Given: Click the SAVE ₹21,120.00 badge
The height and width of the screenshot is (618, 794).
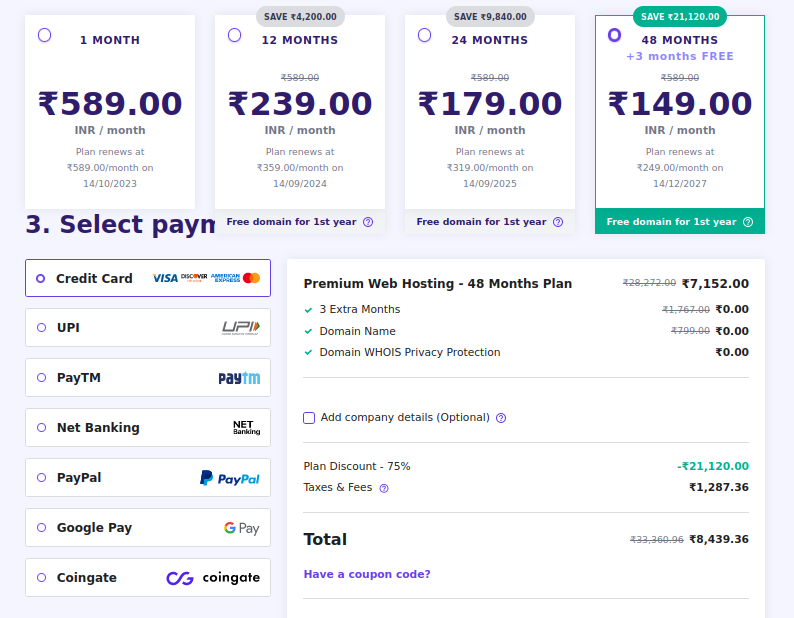Looking at the screenshot, I should tap(680, 16).
